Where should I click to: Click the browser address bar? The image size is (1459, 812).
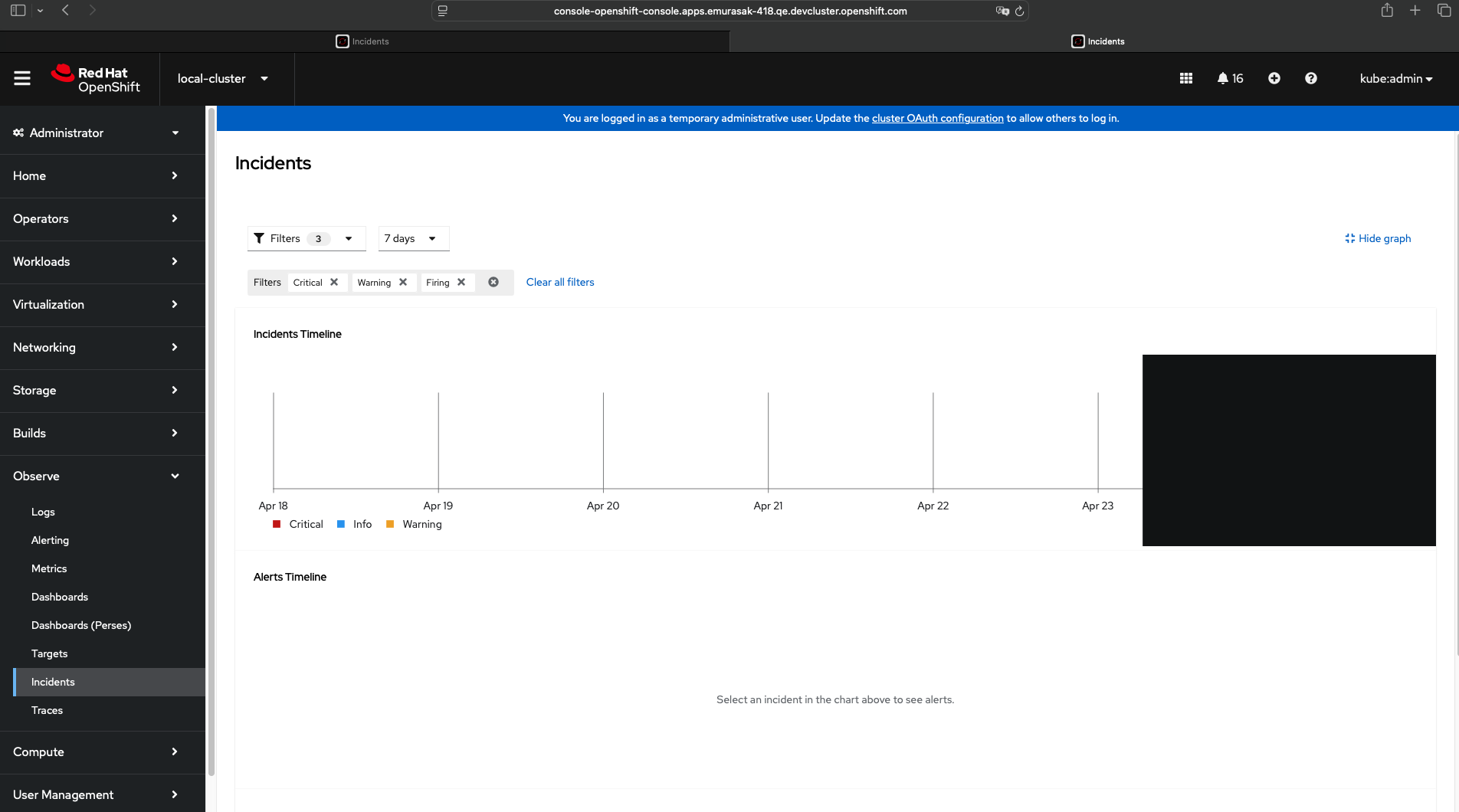pyautogui.click(x=729, y=11)
